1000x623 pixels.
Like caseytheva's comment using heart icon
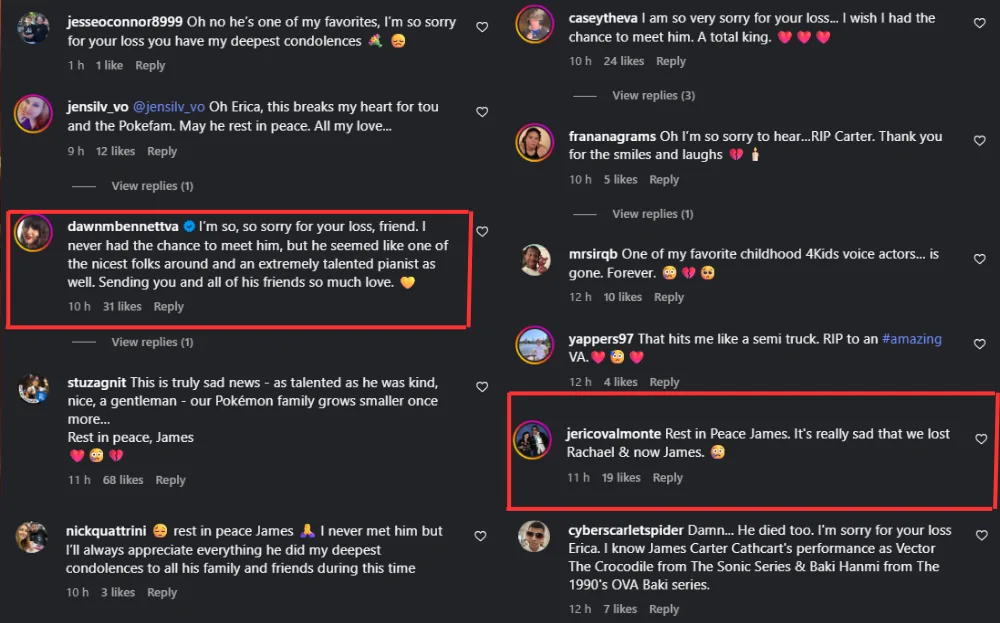click(980, 23)
